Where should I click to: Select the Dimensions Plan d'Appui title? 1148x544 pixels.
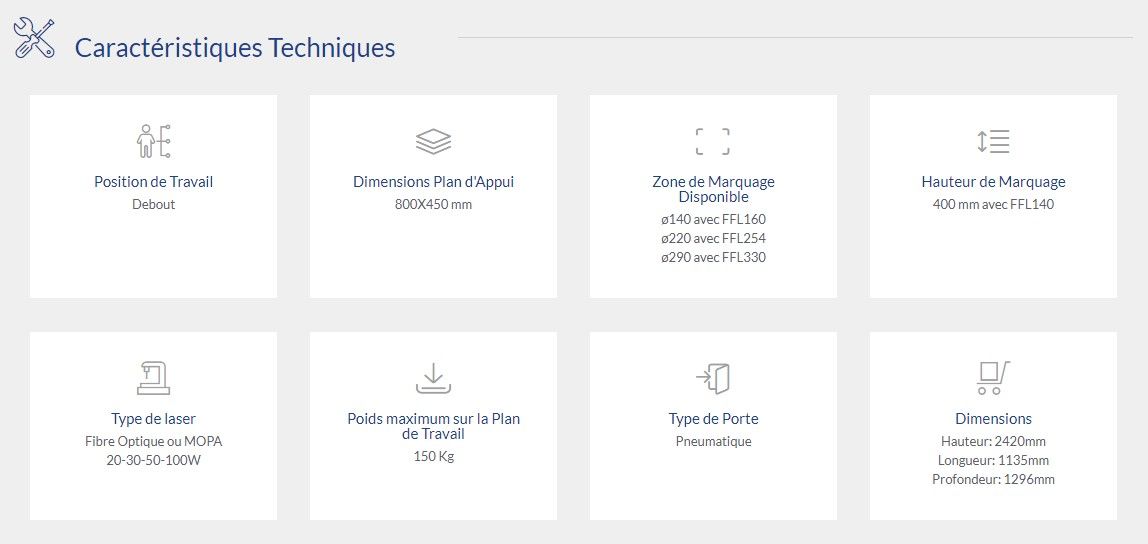(433, 182)
